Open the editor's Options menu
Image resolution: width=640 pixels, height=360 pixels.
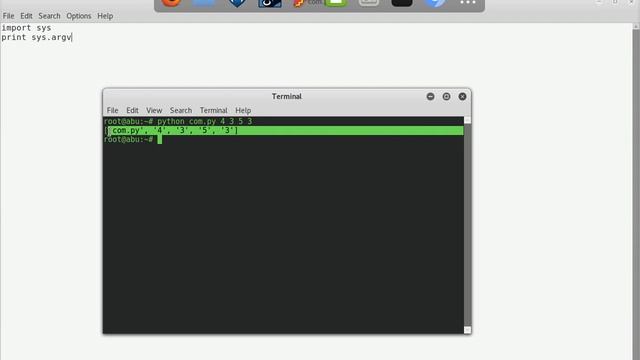pos(79,16)
